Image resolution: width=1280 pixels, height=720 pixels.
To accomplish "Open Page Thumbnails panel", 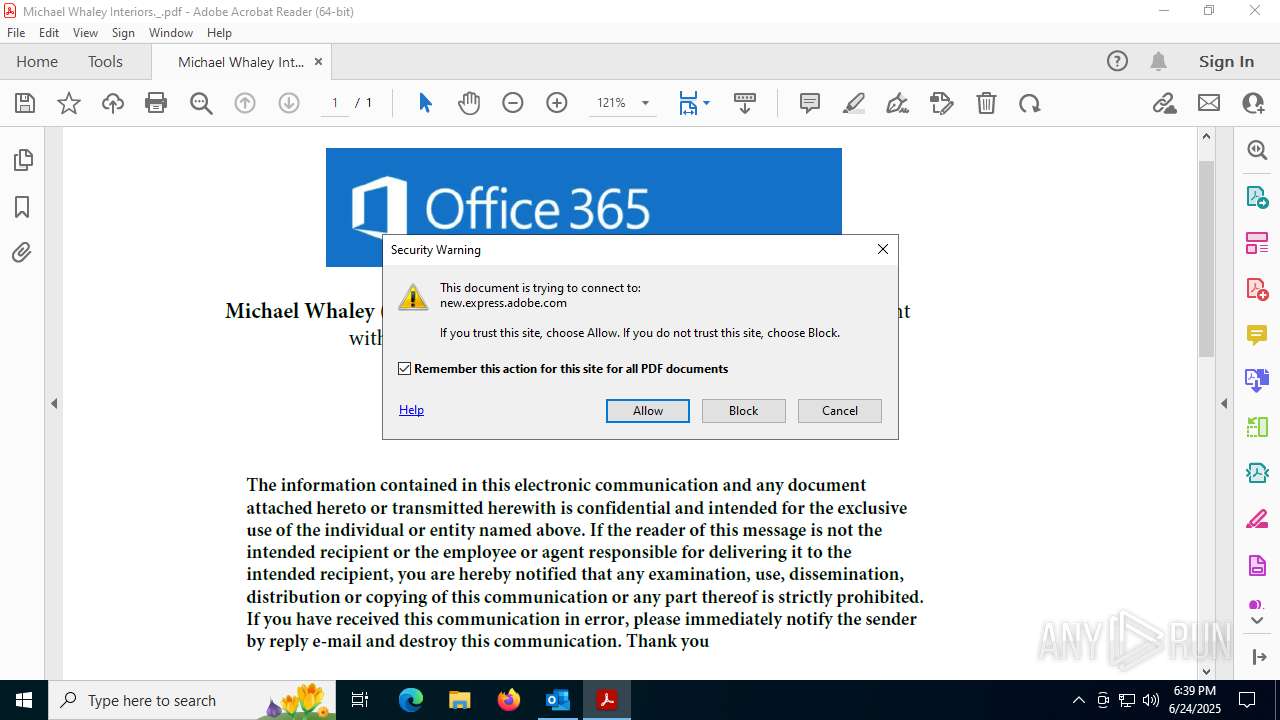I will pyautogui.click(x=22, y=160).
